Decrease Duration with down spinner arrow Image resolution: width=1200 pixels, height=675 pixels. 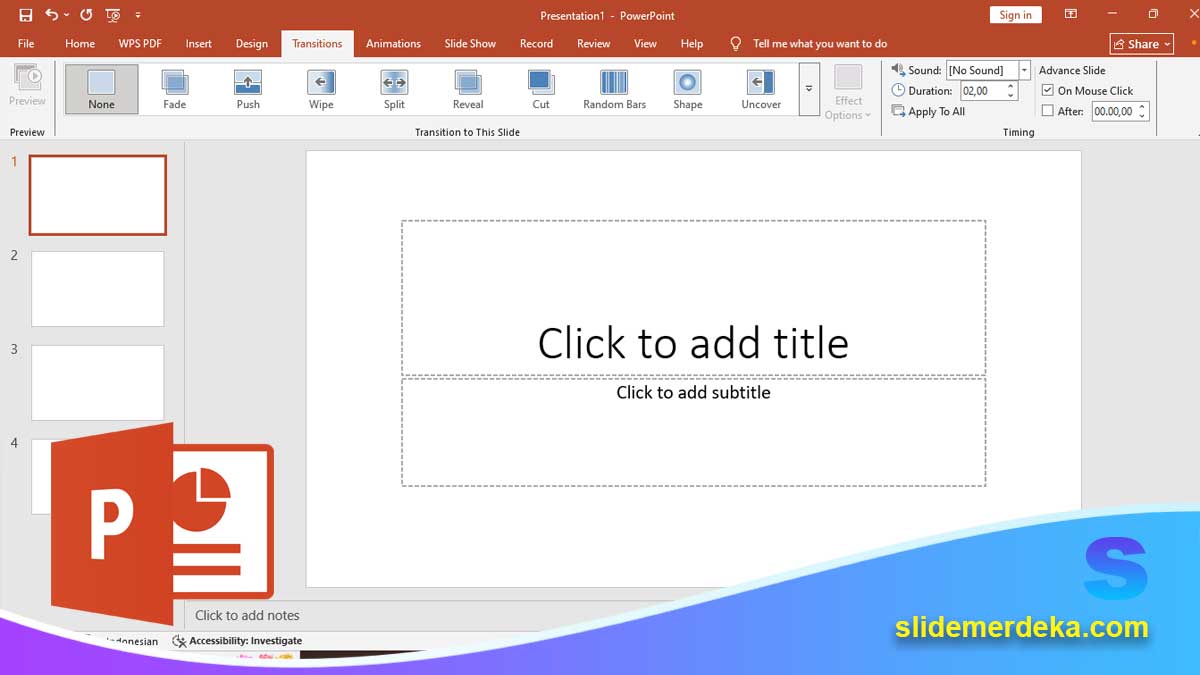(x=1011, y=96)
